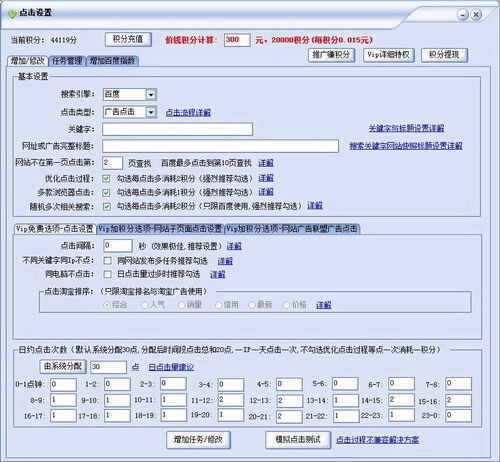Open 详解 link for 优化点击过程
500x462 pixels.
click(x=266, y=178)
